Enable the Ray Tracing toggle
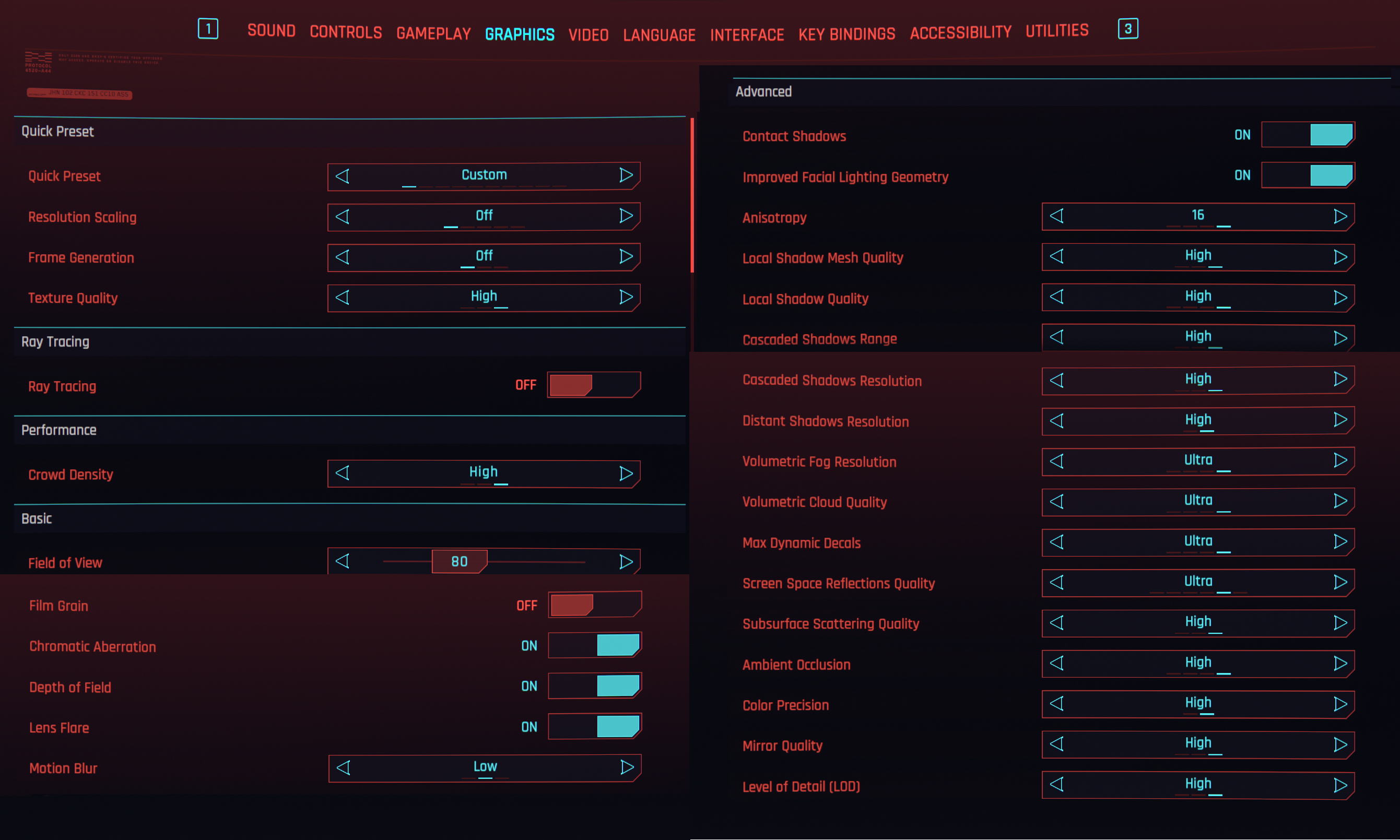This screenshot has width=1400, height=840. point(593,385)
